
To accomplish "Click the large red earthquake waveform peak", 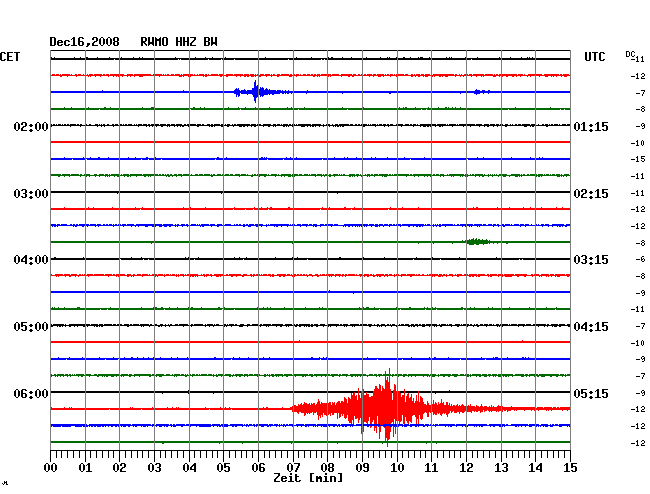I will [x=387, y=408].
